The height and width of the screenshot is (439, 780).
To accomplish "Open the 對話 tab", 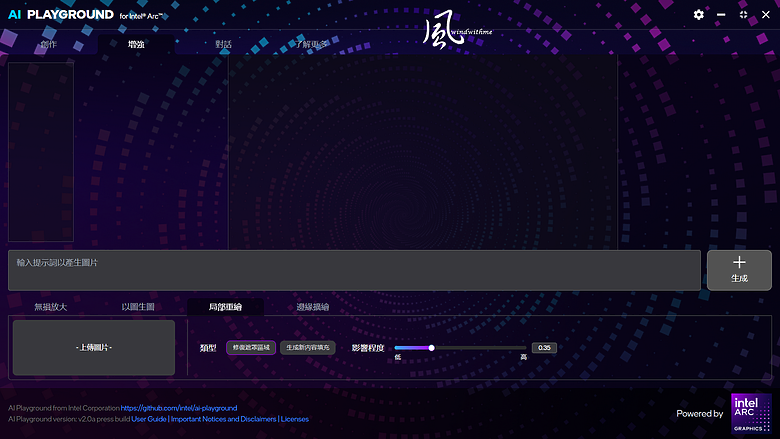I will tap(223, 44).
